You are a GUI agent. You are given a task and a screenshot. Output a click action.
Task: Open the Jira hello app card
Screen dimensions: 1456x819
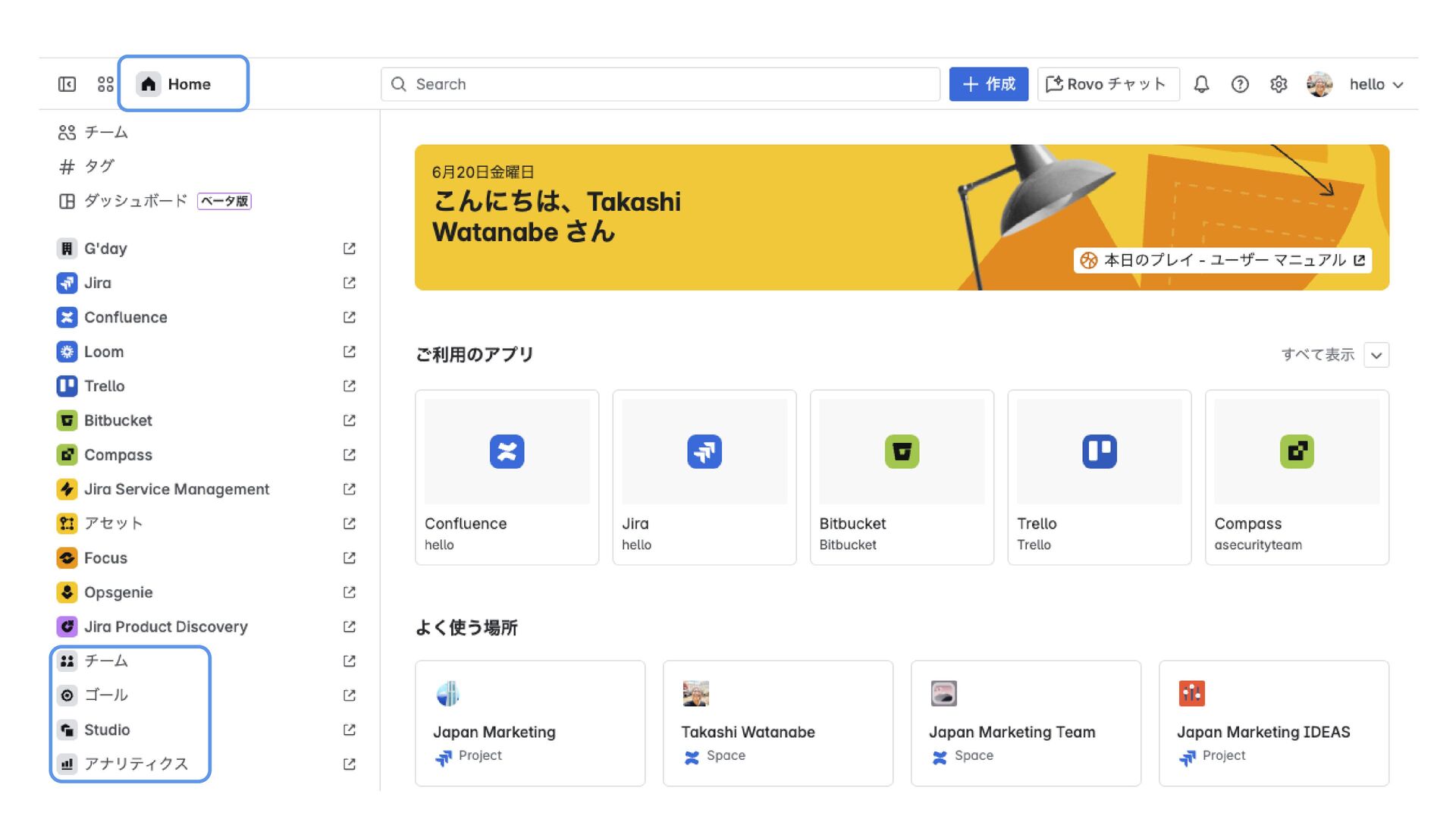[704, 478]
